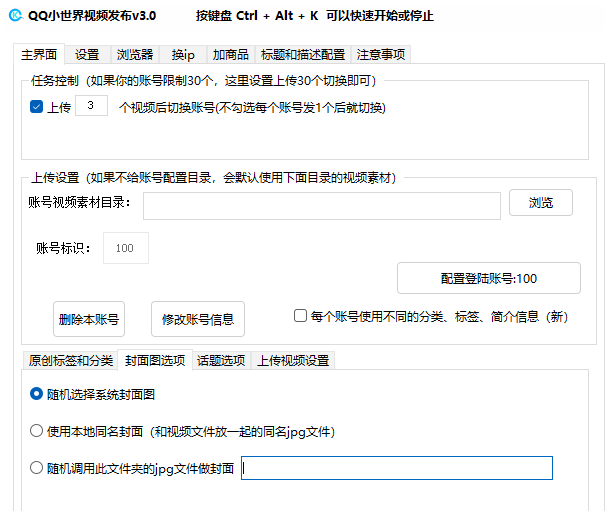The height and width of the screenshot is (511, 606).
Task: Select 随机选择系统封面图 radio option
Action: tap(37, 394)
